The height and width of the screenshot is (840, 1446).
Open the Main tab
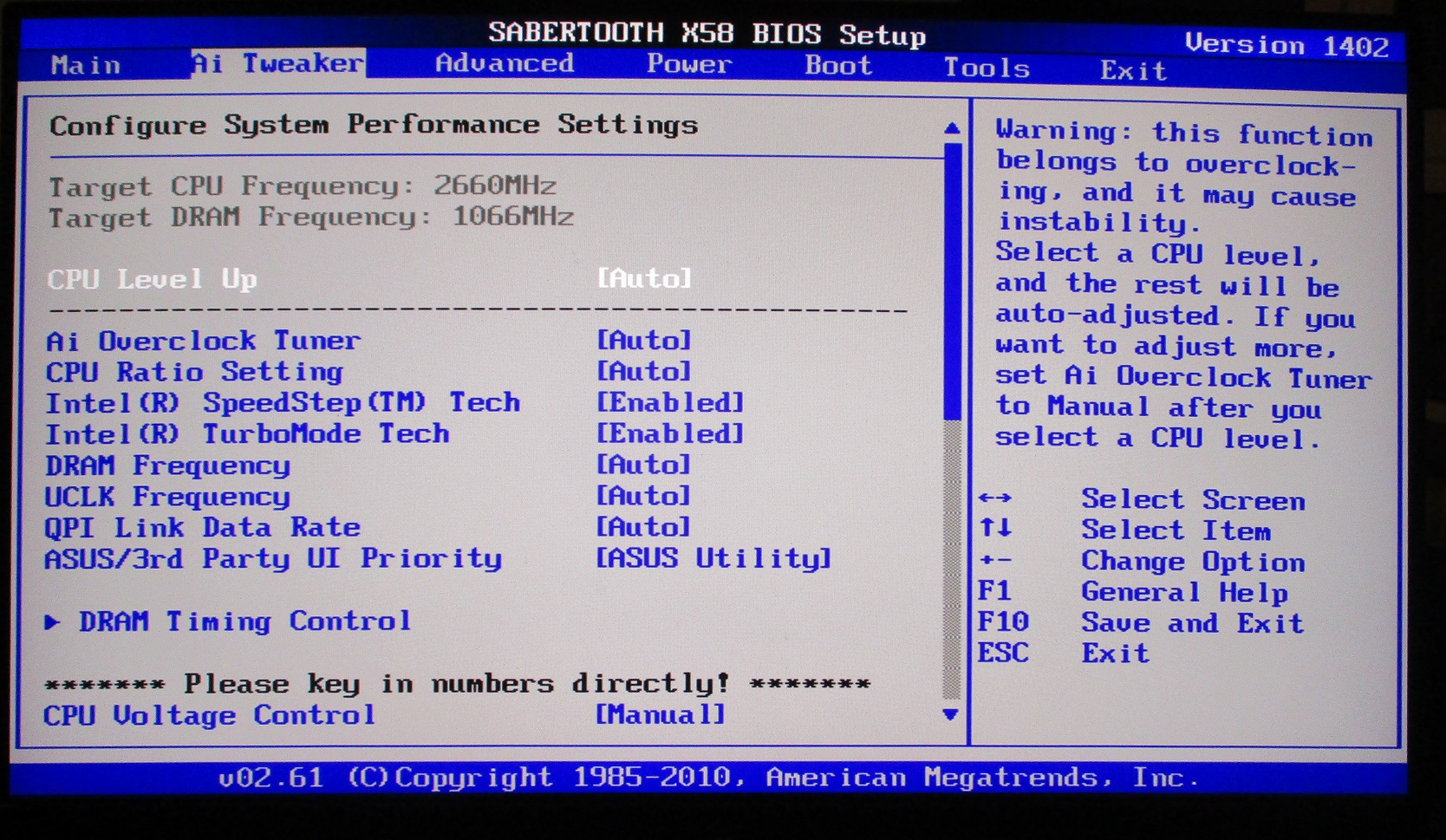(85, 65)
